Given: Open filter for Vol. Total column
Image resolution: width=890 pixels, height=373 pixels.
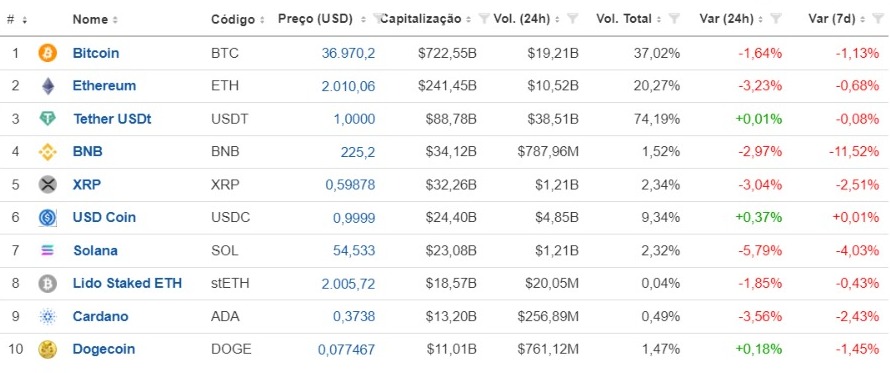Looking at the screenshot, I should pyautogui.click(x=674, y=19).
